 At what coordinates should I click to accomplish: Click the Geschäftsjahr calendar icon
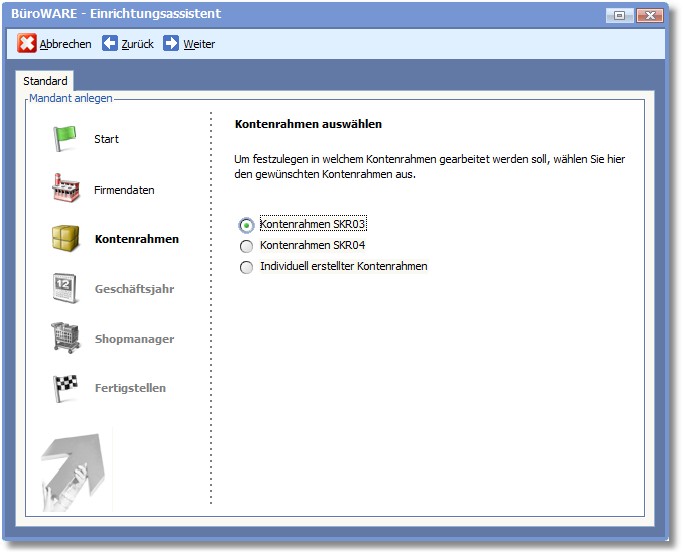click(x=65, y=289)
